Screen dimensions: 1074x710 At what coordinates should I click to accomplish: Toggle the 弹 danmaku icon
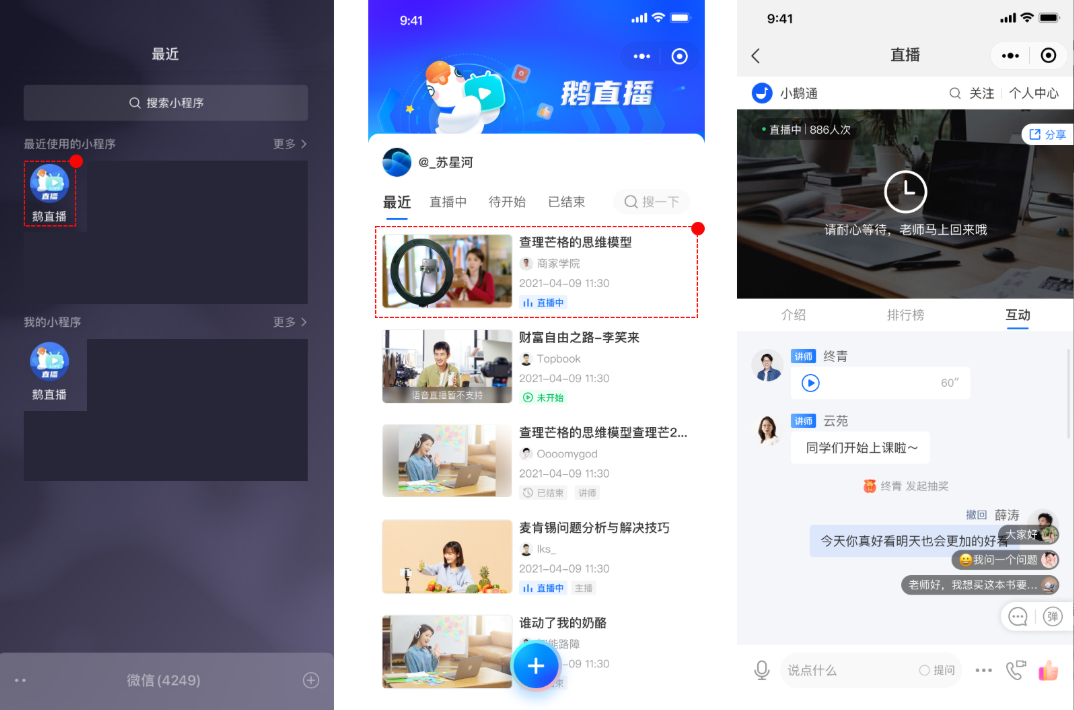click(1052, 617)
